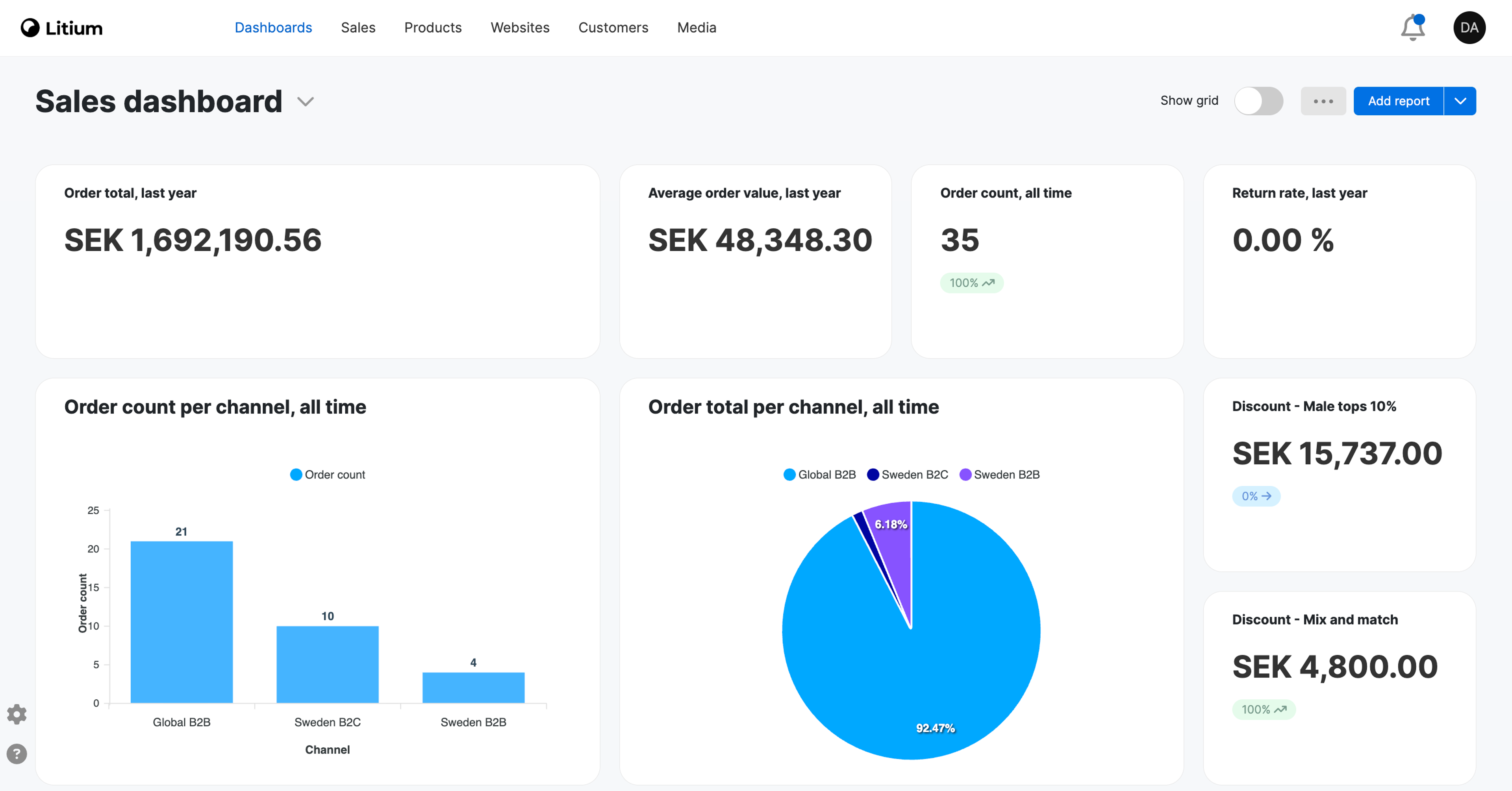Click the 10 data label above bar
The height and width of the screenshot is (791, 1512).
[328, 616]
